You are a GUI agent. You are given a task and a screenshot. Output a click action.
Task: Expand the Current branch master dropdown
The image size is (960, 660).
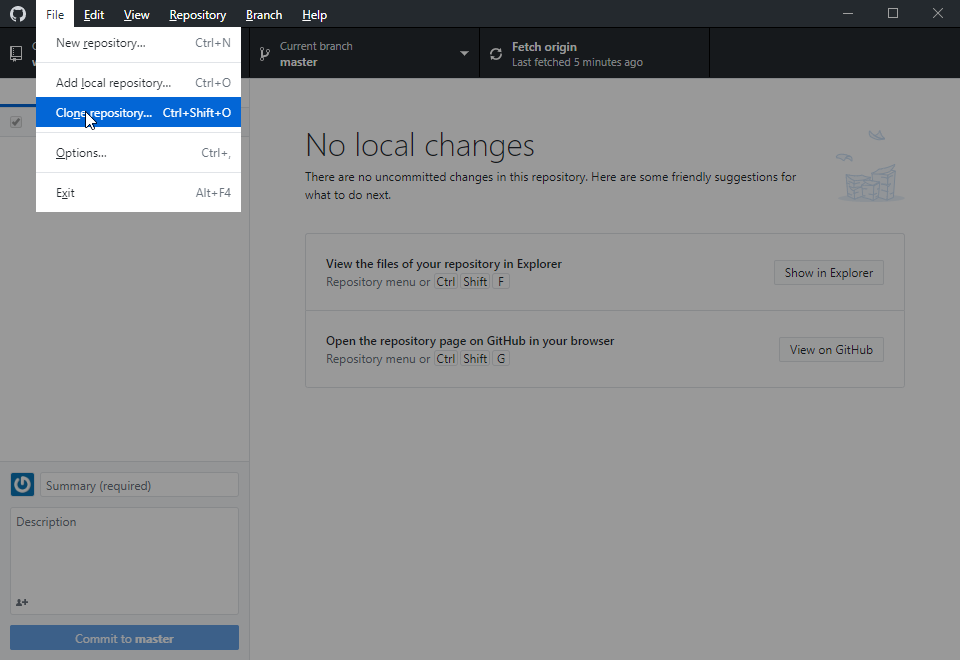coord(364,53)
